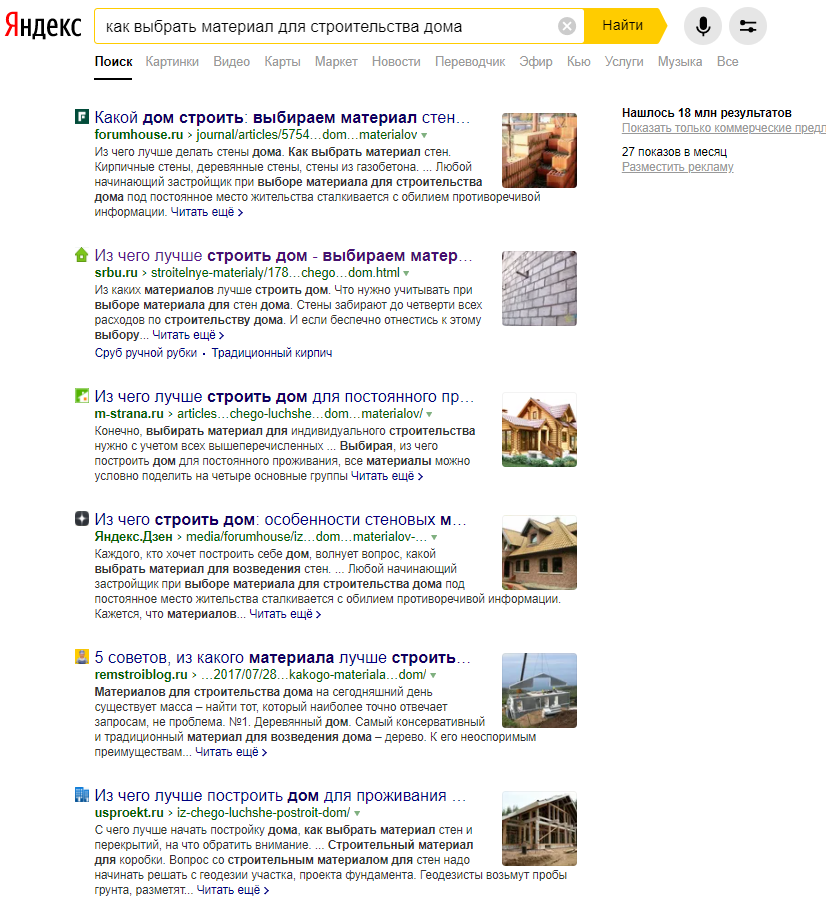
Task: Click the Яндекс.Дзен source link
Action: [133, 536]
